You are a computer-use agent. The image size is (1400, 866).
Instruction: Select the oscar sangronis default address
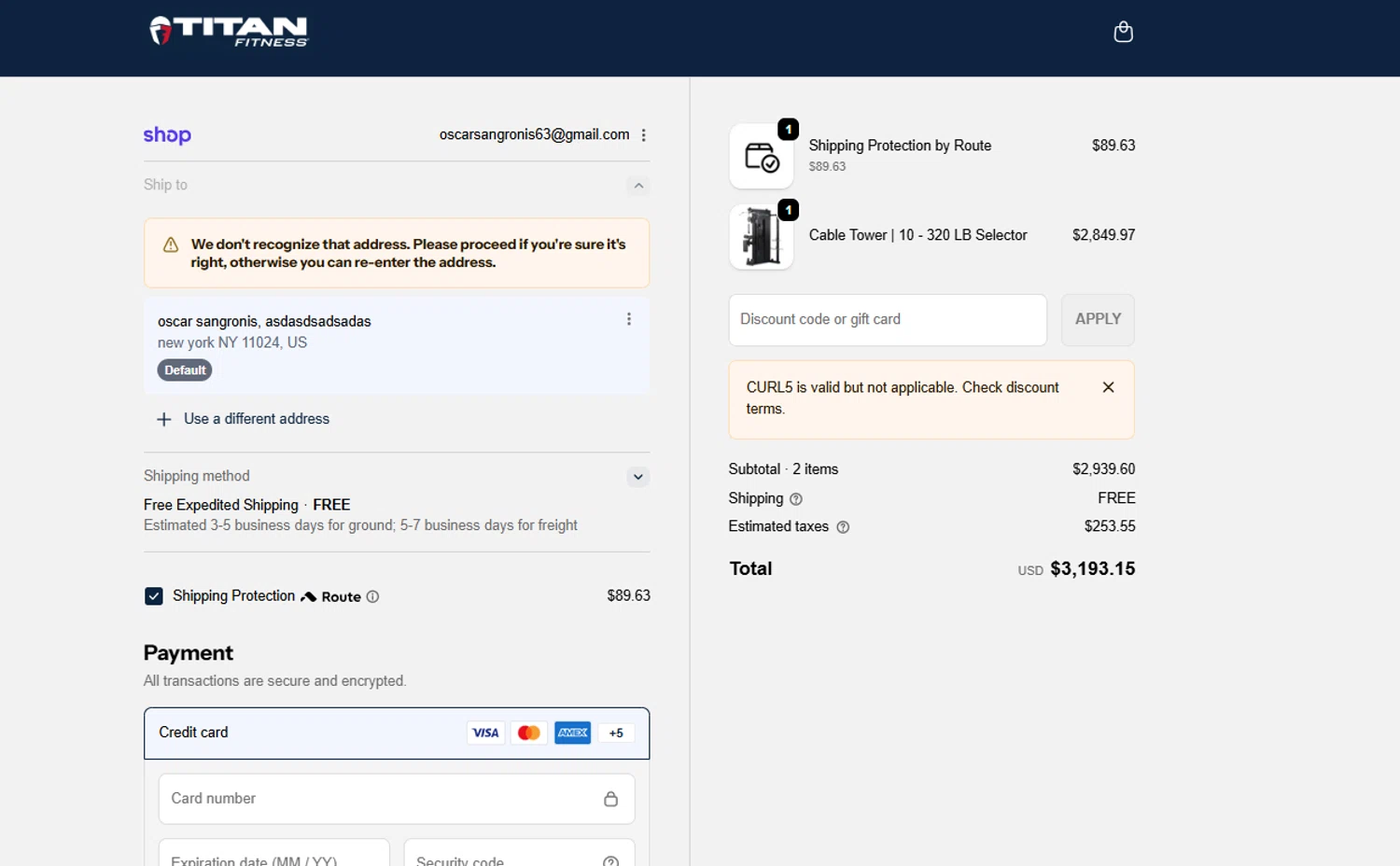point(397,345)
